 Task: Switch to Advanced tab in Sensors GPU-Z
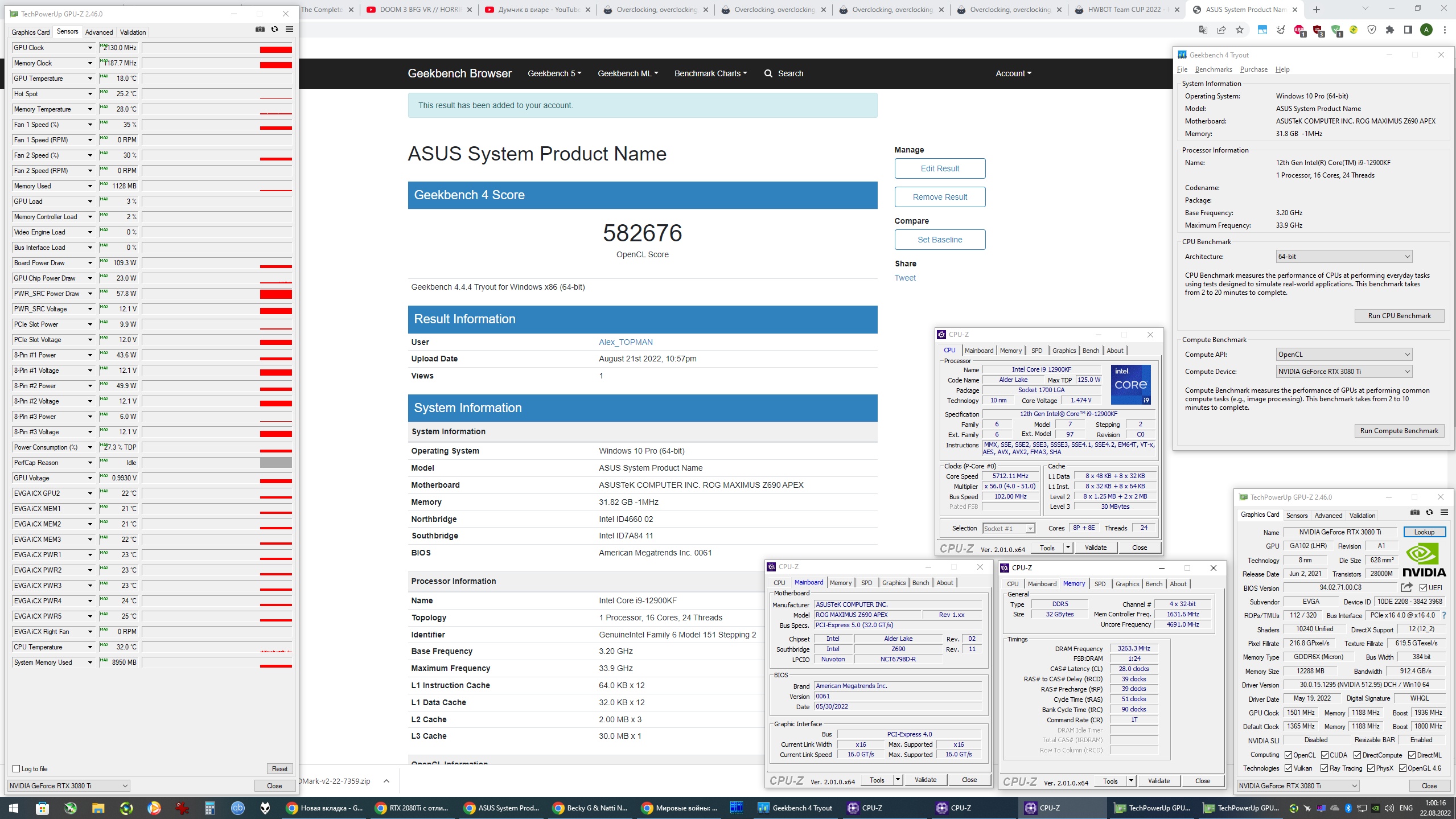(x=99, y=32)
